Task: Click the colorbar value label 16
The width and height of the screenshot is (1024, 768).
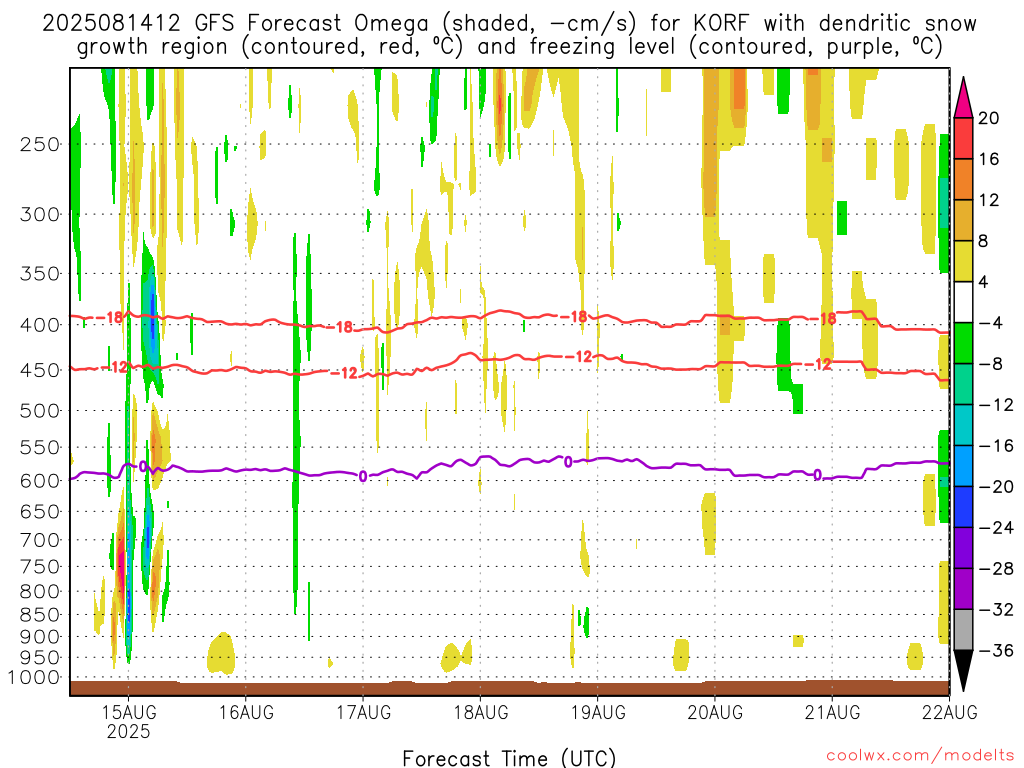Action: (989, 159)
